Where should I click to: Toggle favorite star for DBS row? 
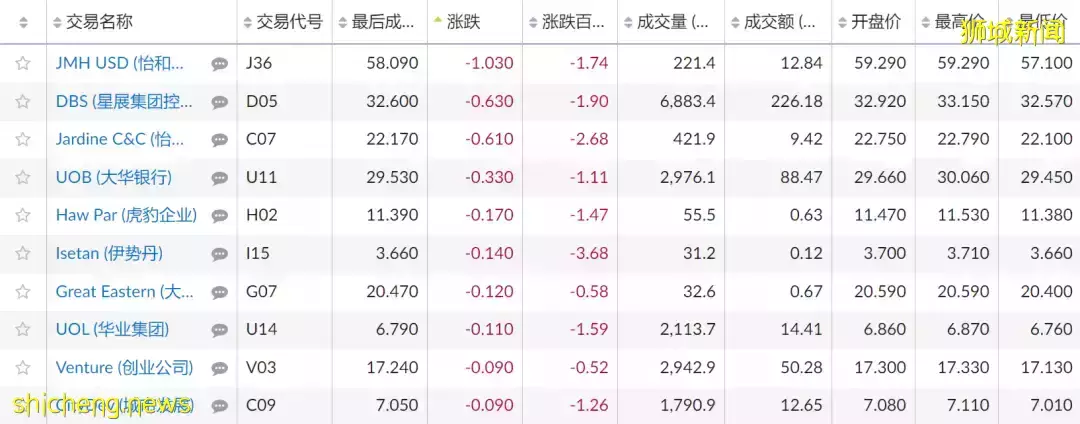click(23, 102)
